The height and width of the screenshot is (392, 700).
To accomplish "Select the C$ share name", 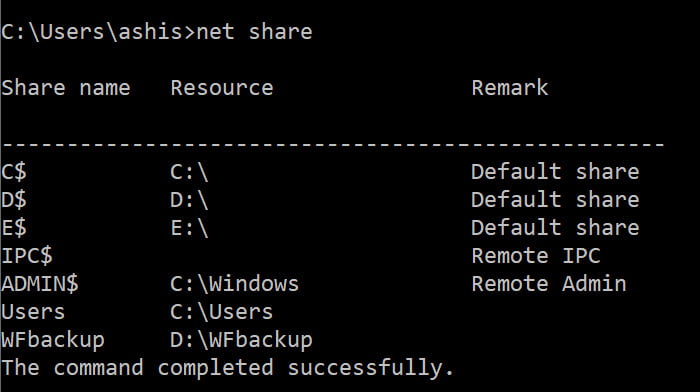I will pos(14,171).
